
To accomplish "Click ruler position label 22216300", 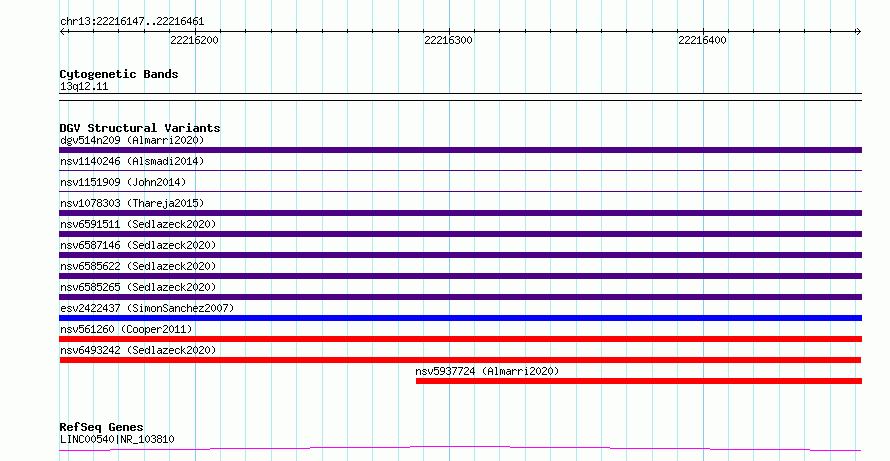I will (x=448, y=40).
